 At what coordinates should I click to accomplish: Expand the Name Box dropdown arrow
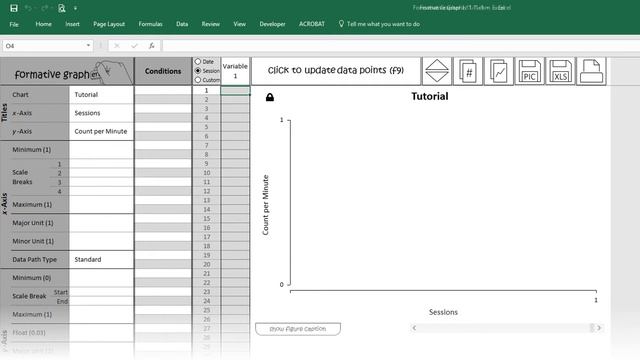88,46
